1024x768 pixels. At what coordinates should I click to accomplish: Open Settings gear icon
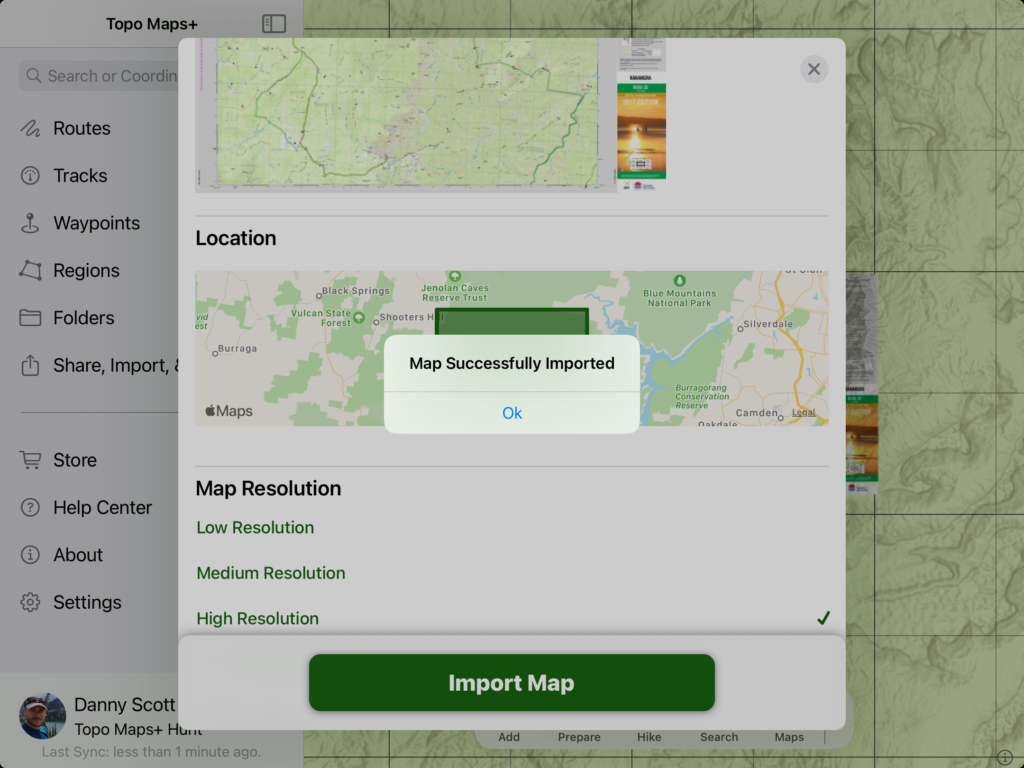coord(30,602)
